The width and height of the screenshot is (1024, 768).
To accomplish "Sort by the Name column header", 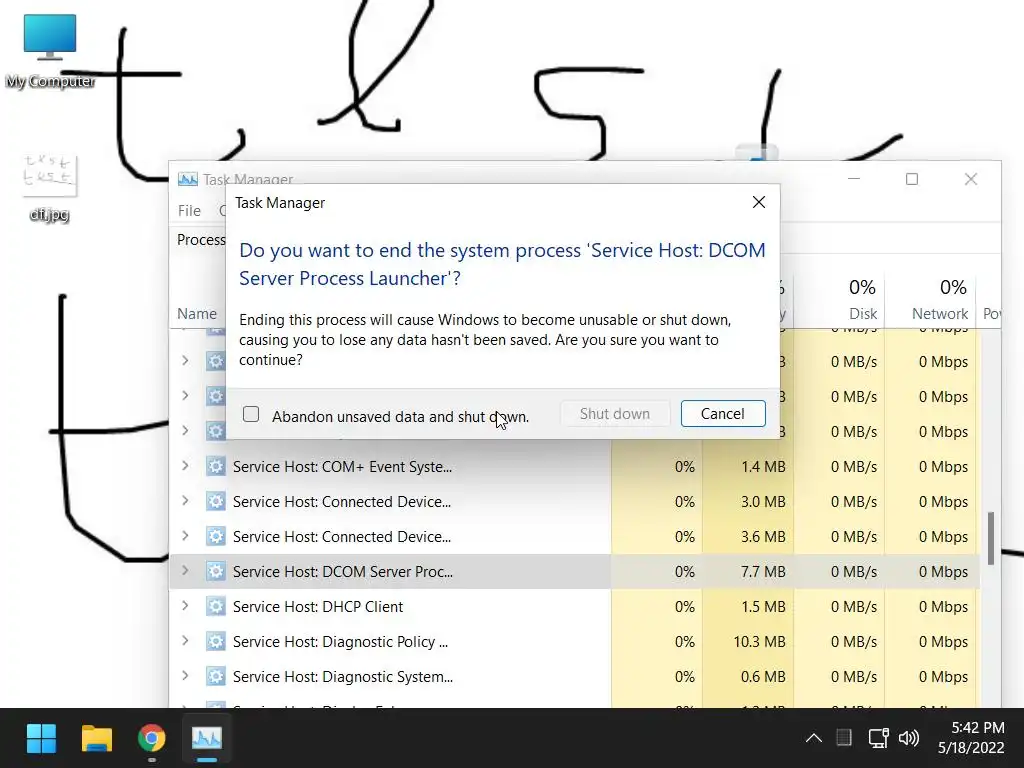I will (197, 313).
